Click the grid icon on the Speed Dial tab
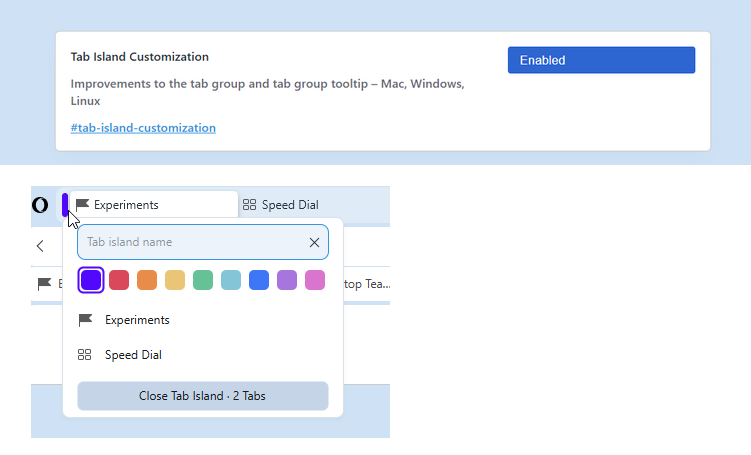The width and height of the screenshot is (751, 455). (x=249, y=205)
